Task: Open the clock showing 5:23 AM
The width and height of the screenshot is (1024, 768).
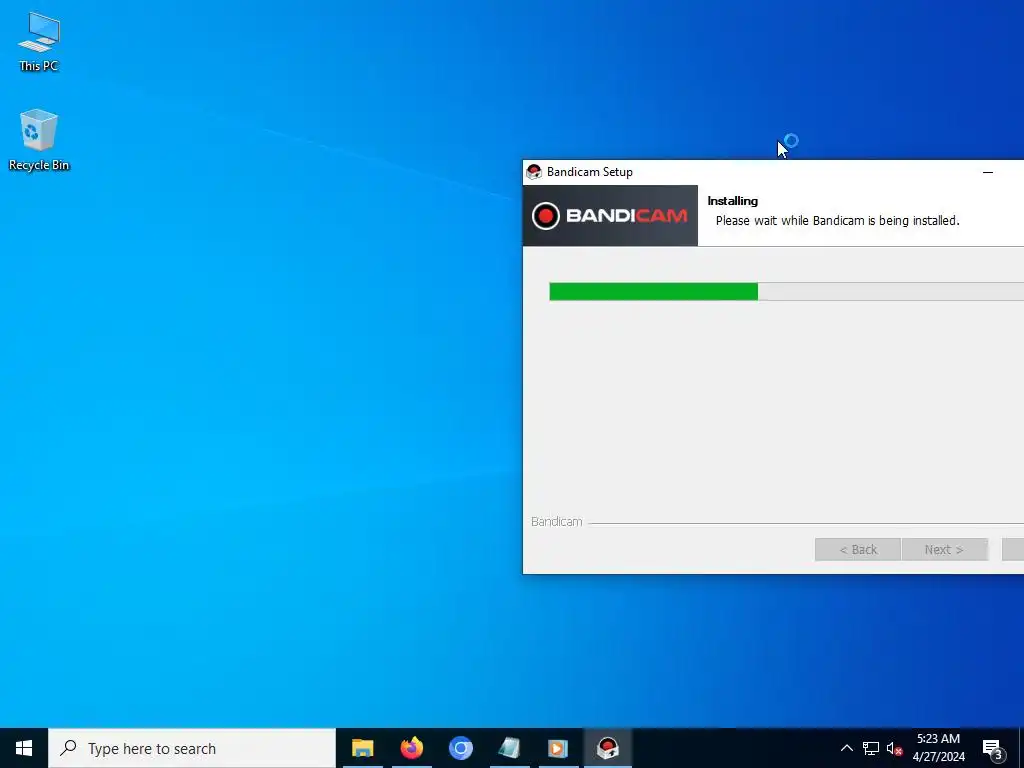Action: (x=938, y=748)
